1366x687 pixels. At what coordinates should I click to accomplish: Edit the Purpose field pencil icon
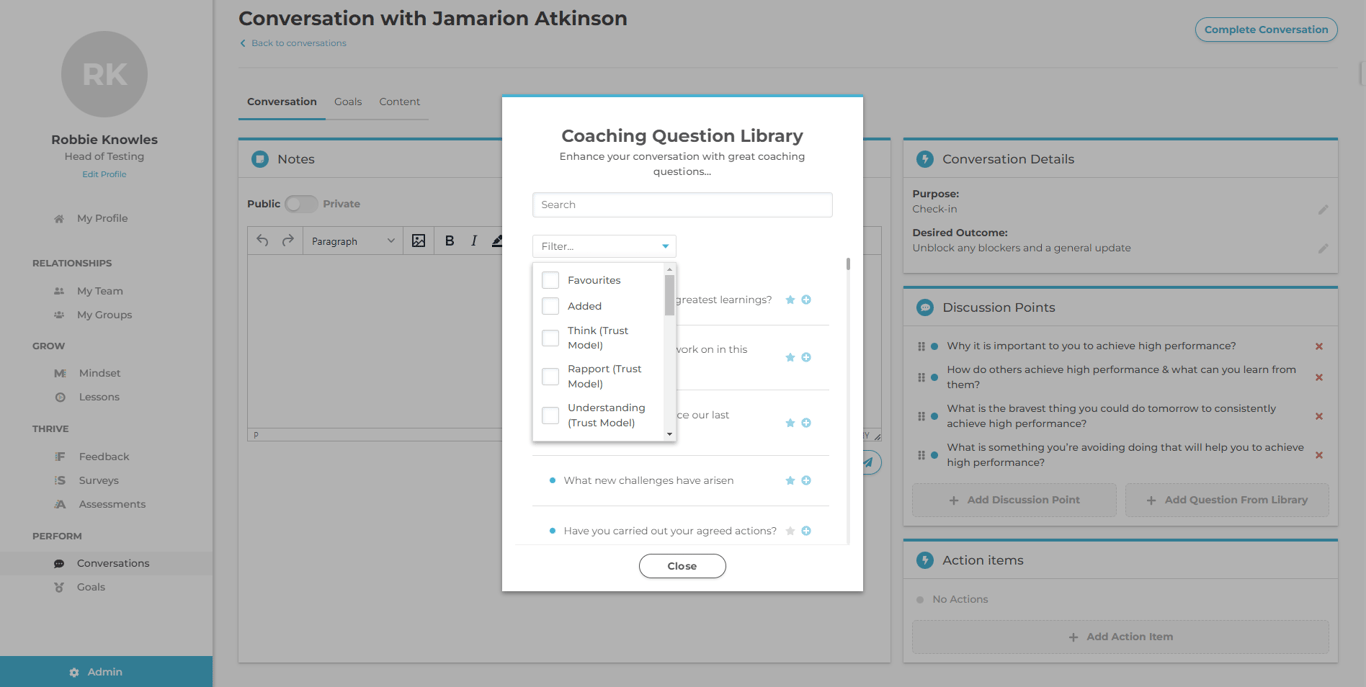pos(1322,210)
